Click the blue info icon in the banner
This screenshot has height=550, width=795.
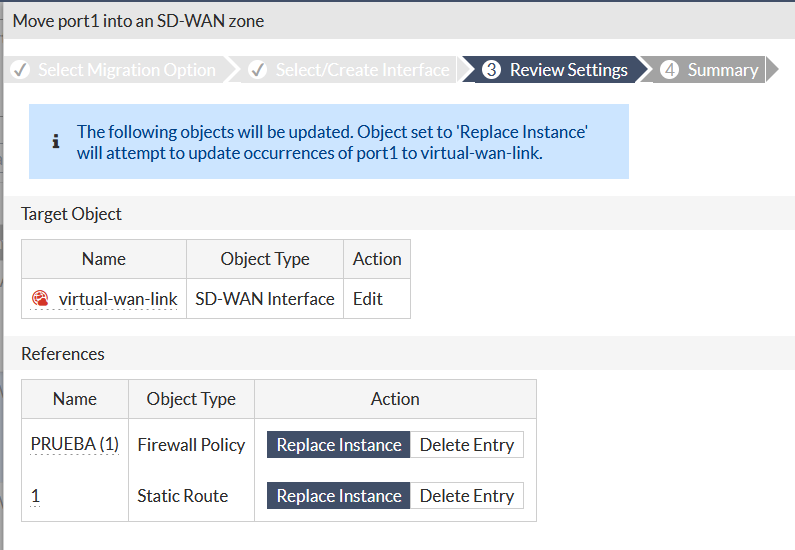(56, 141)
